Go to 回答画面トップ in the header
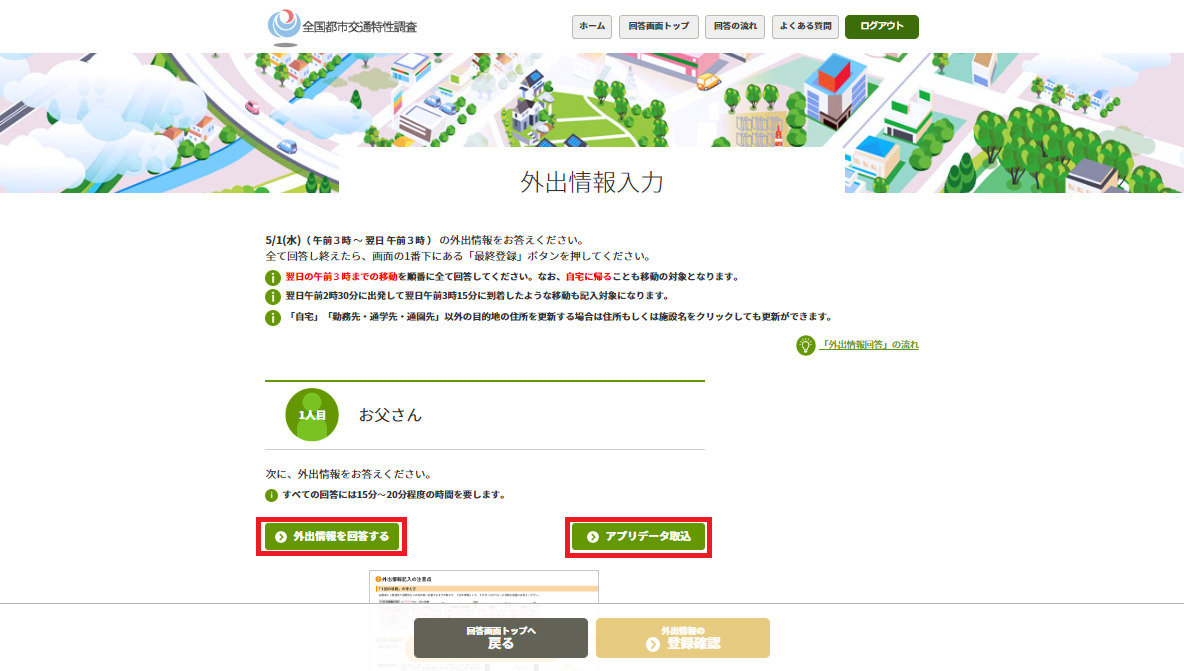 [658, 27]
